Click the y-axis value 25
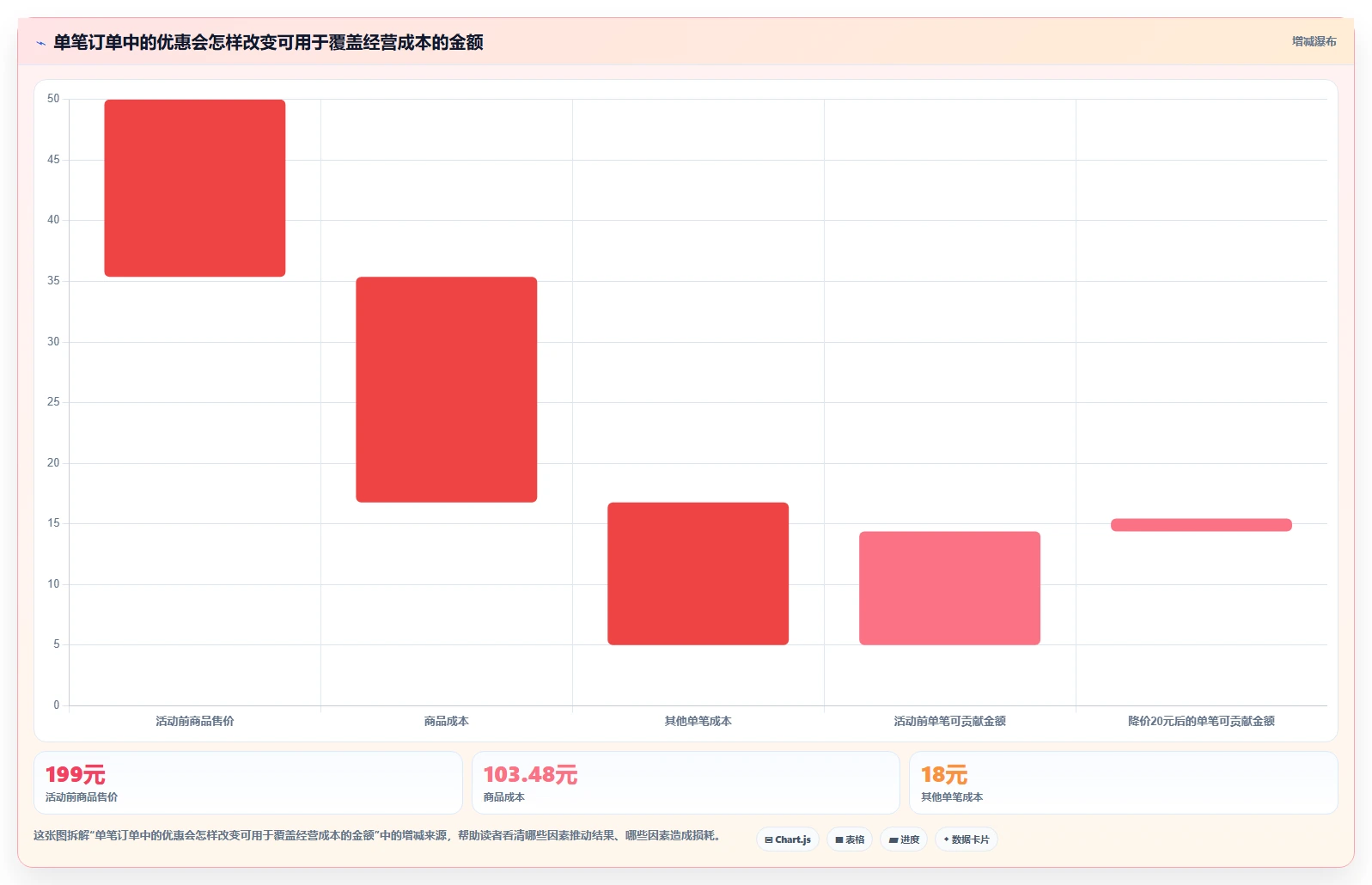 point(53,402)
